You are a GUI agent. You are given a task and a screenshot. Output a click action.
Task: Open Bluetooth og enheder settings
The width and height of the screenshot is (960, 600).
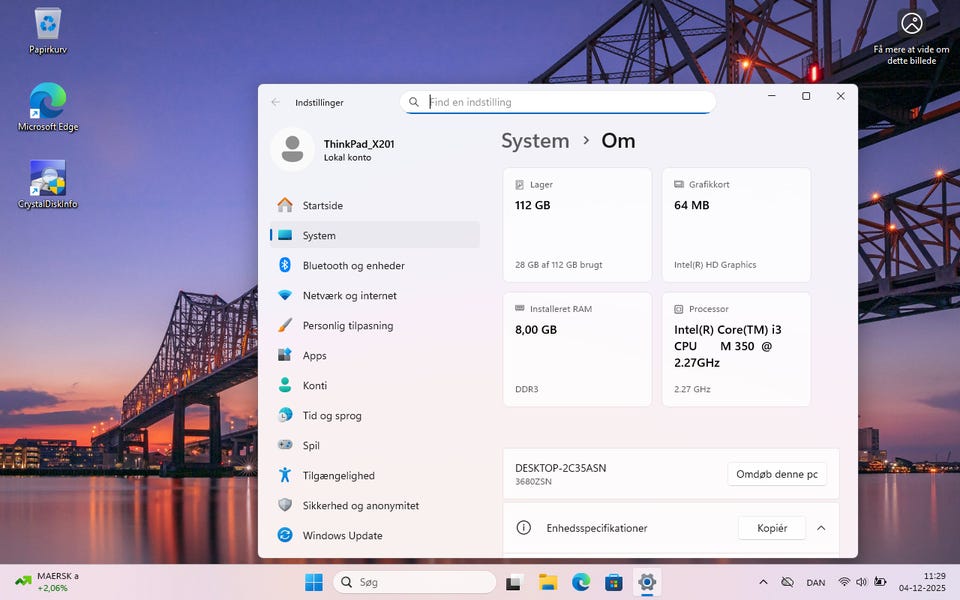pyautogui.click(x=353, y=266)
